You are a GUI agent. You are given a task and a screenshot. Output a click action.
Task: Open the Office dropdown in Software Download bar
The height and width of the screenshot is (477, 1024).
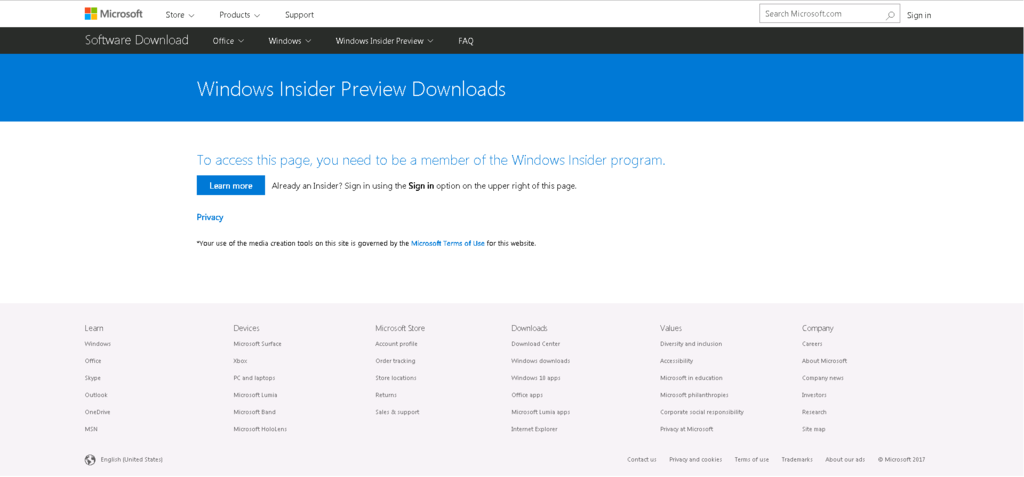point(229,41)
